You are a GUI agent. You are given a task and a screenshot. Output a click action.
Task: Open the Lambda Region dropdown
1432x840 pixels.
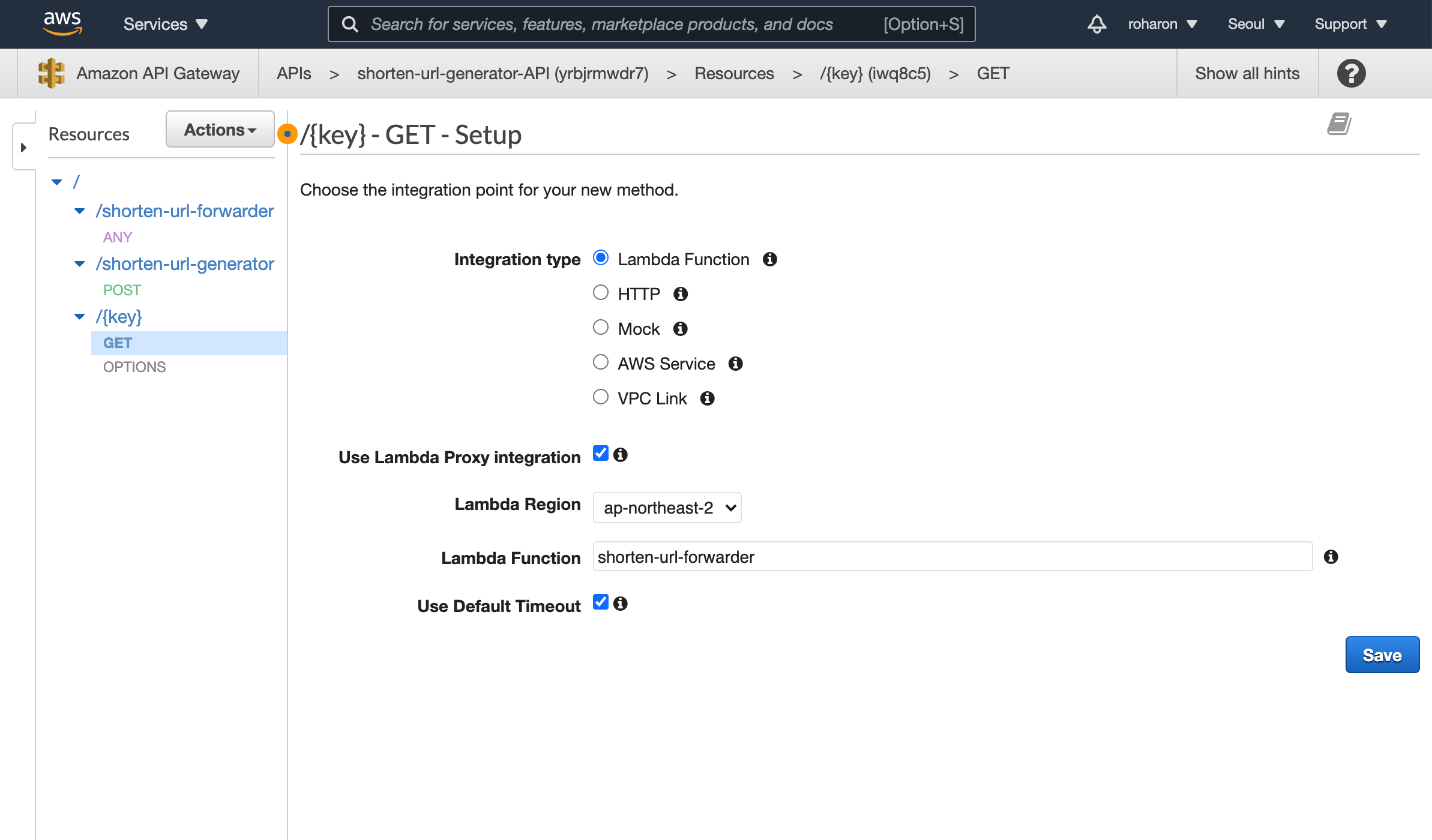667,508
